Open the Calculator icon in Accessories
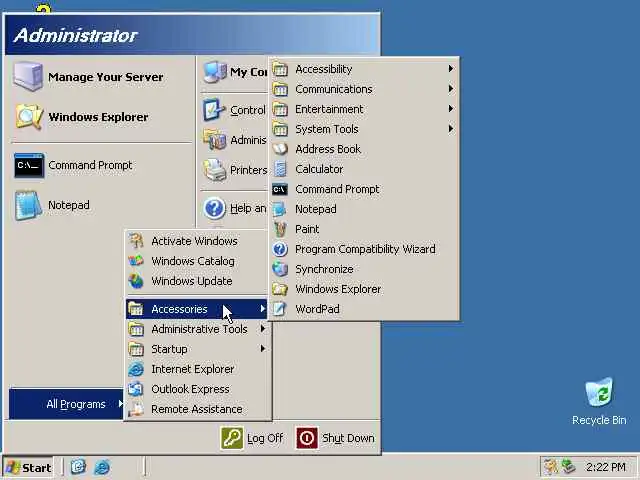Viewport: 640px width, 480px height. (x=280, y=169)
